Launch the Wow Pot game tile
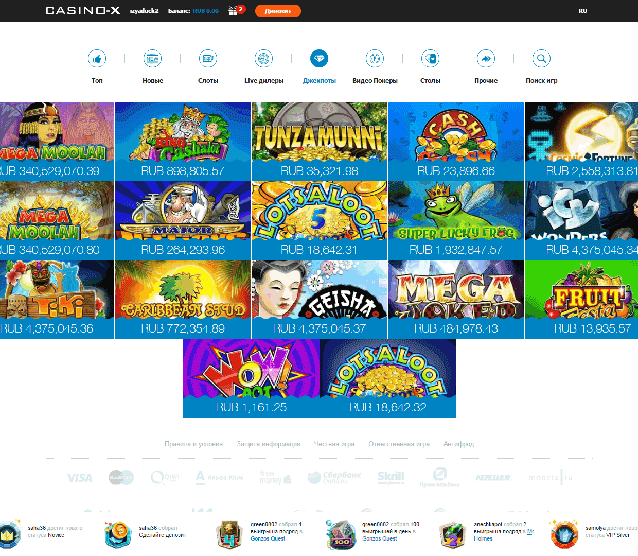The image size is (638, 556). (x=251, y=369)
